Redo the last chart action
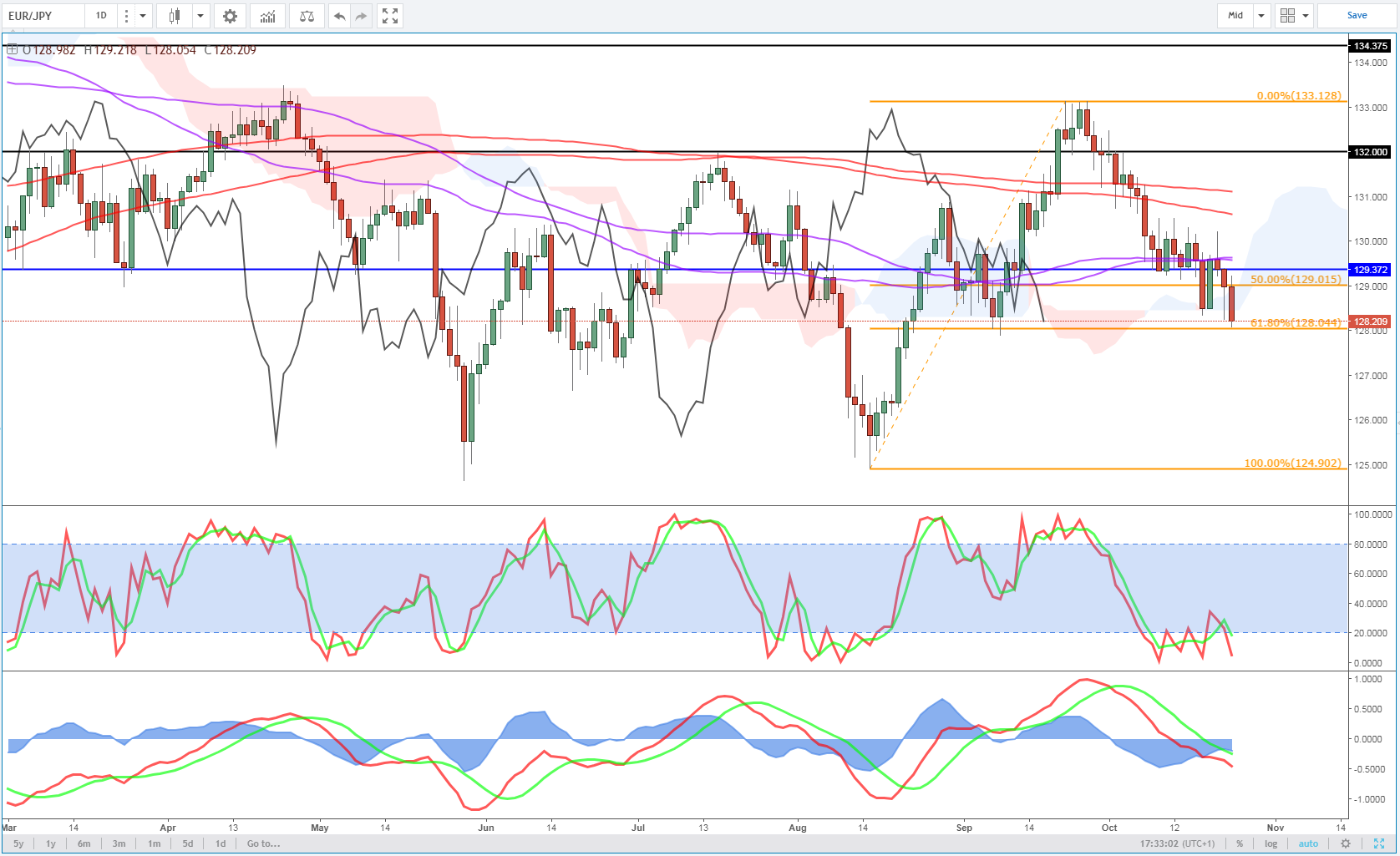The height and width of the screenshot is (856, 1400). pyautogui.click(x=361, y=16)
